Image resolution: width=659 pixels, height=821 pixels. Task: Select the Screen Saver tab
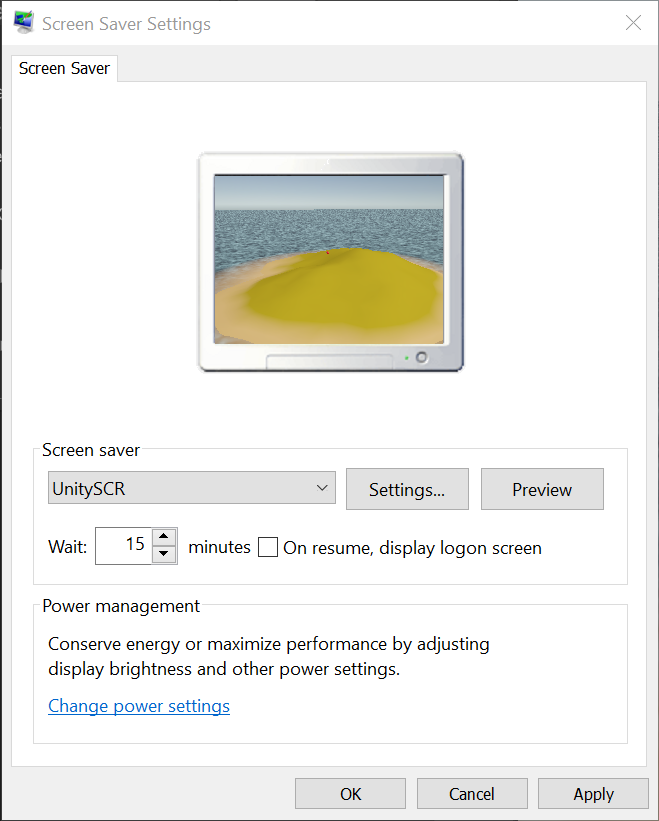pyautogui.click(x=64, y=69)
